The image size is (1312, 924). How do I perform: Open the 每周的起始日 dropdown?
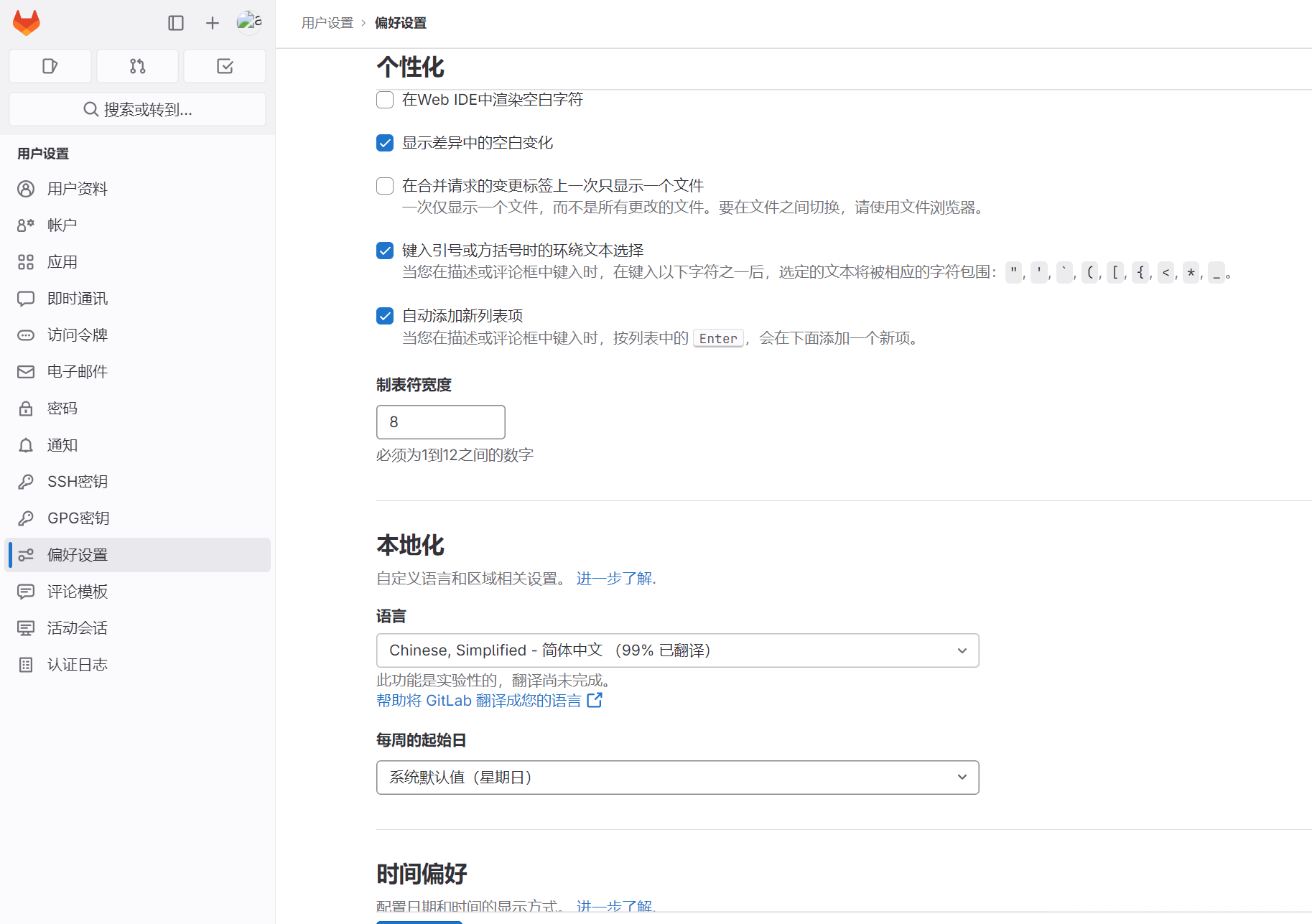click(677, 778)
